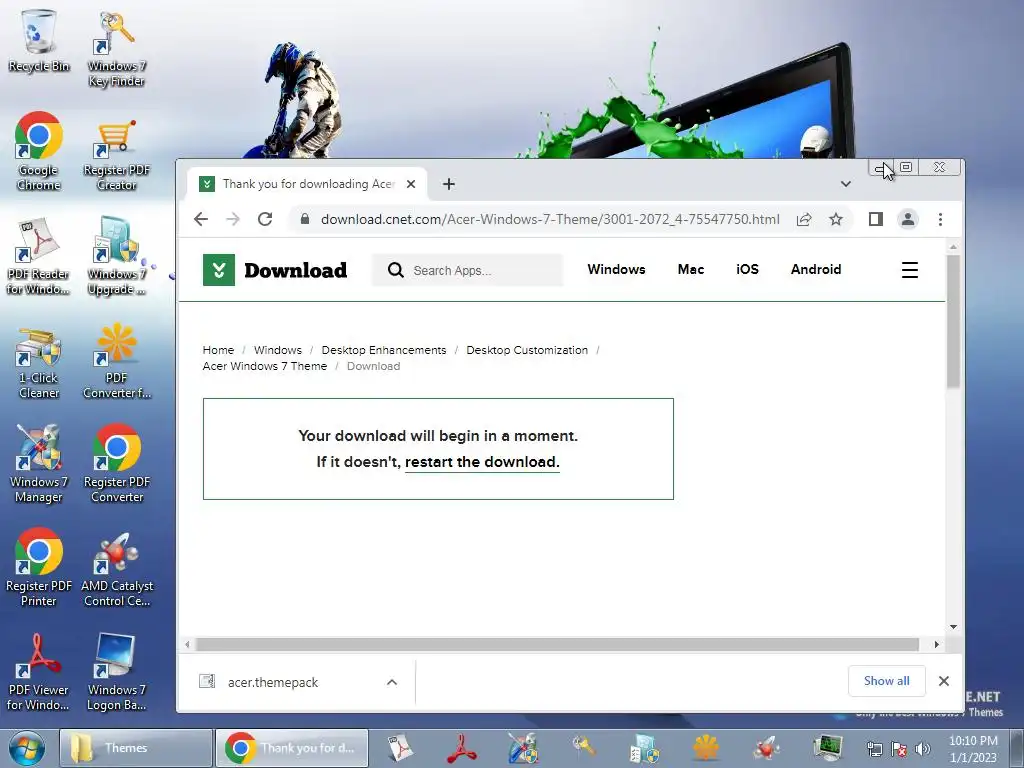The width and height of the screenshot is (1024, 768).
Task: Share this page using the share icon
Action: tap(804, 219)
